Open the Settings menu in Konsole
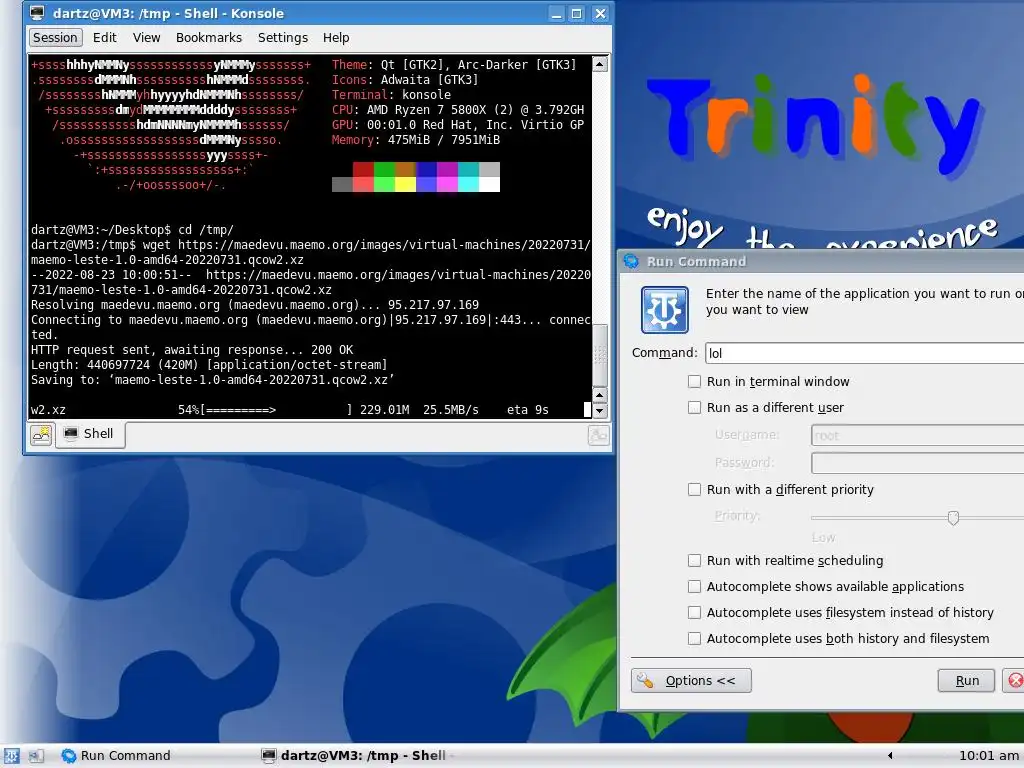1024x768 pixels. coord(283,38)
